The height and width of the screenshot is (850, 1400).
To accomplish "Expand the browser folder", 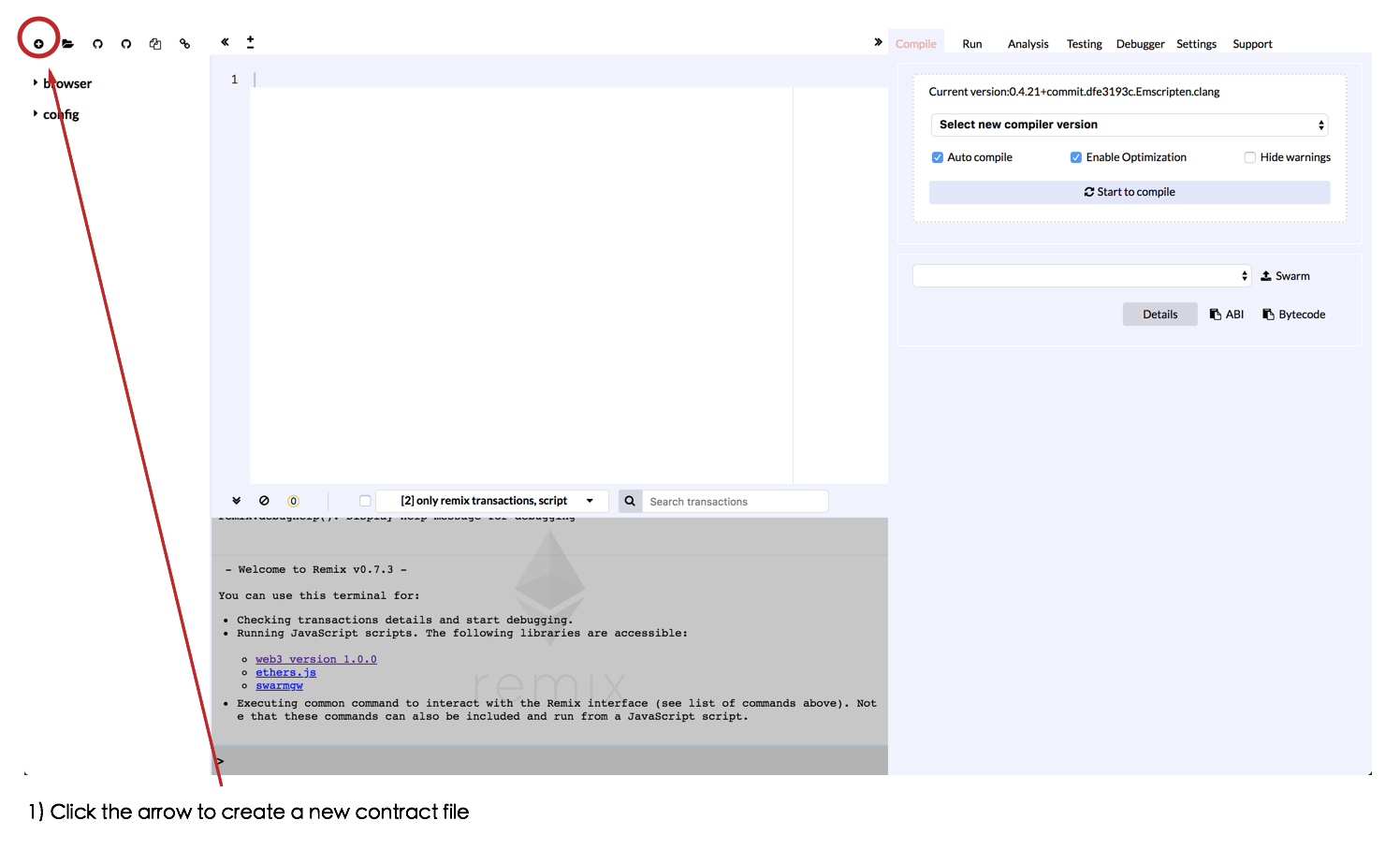I will (62, 83).
